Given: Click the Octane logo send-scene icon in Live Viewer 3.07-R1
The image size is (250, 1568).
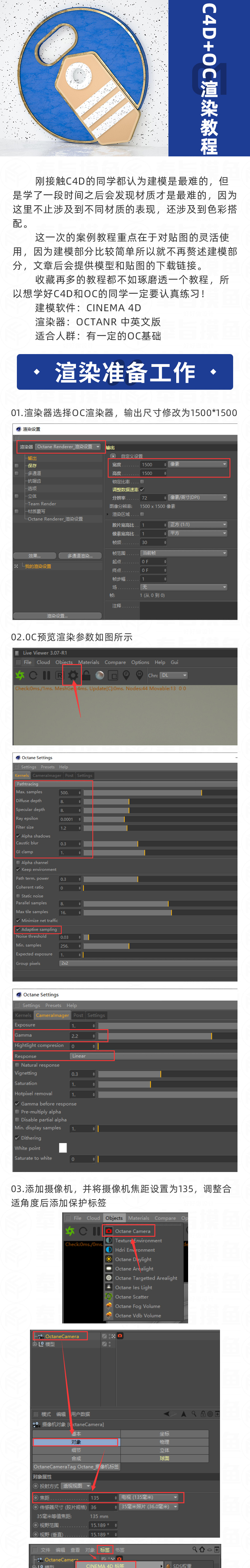Looking at the screenshot, I should 20,675.
